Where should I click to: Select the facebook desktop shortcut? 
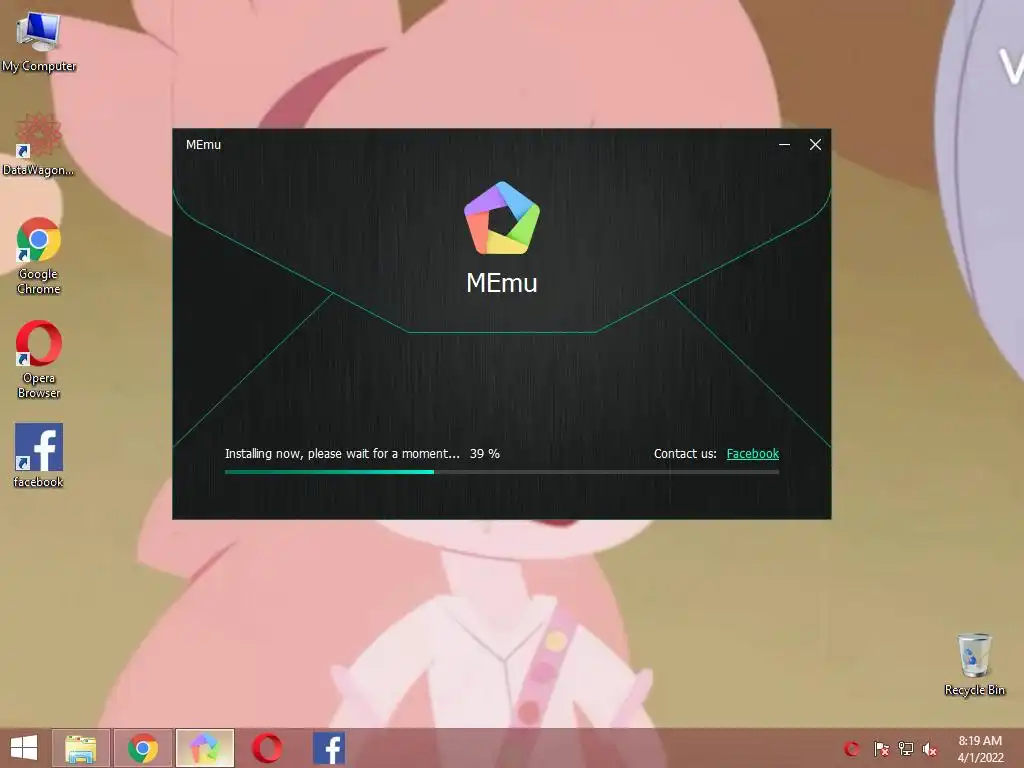point(39,455)
